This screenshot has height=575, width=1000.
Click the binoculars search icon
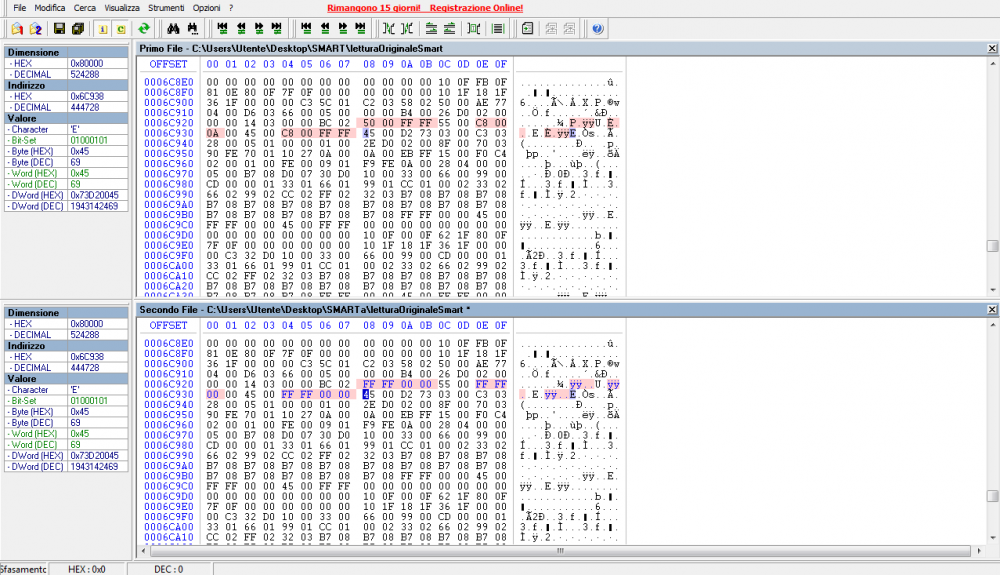point(172,28)
